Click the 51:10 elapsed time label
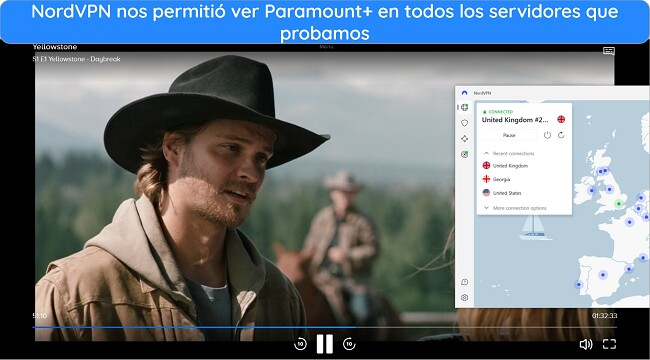 40,316
